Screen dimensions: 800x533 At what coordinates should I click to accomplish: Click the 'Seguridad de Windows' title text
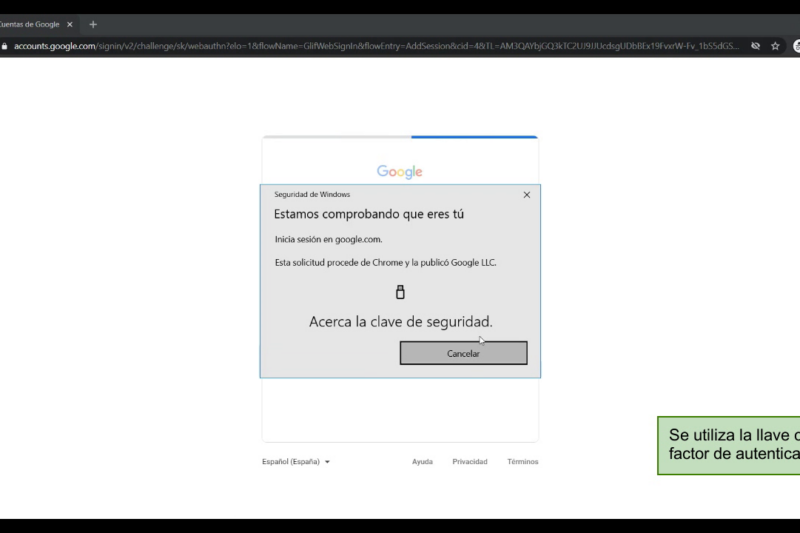point(312,194)
